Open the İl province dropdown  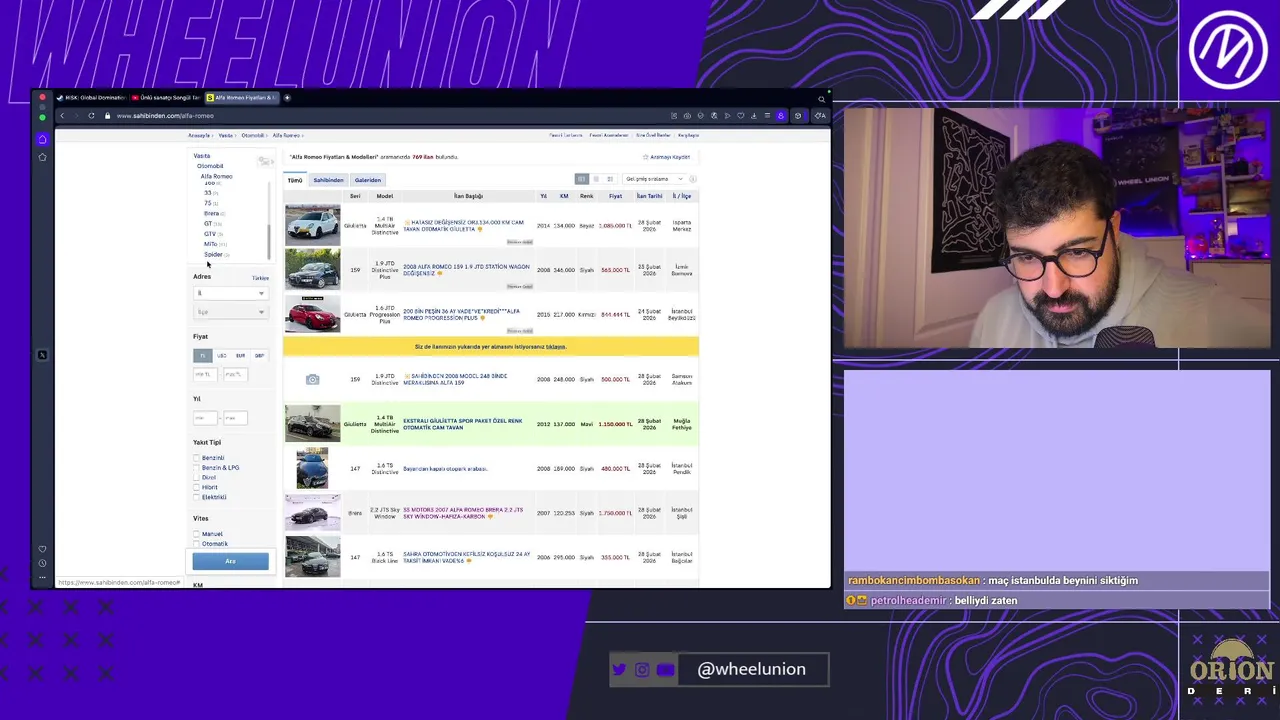pos(230,293)
